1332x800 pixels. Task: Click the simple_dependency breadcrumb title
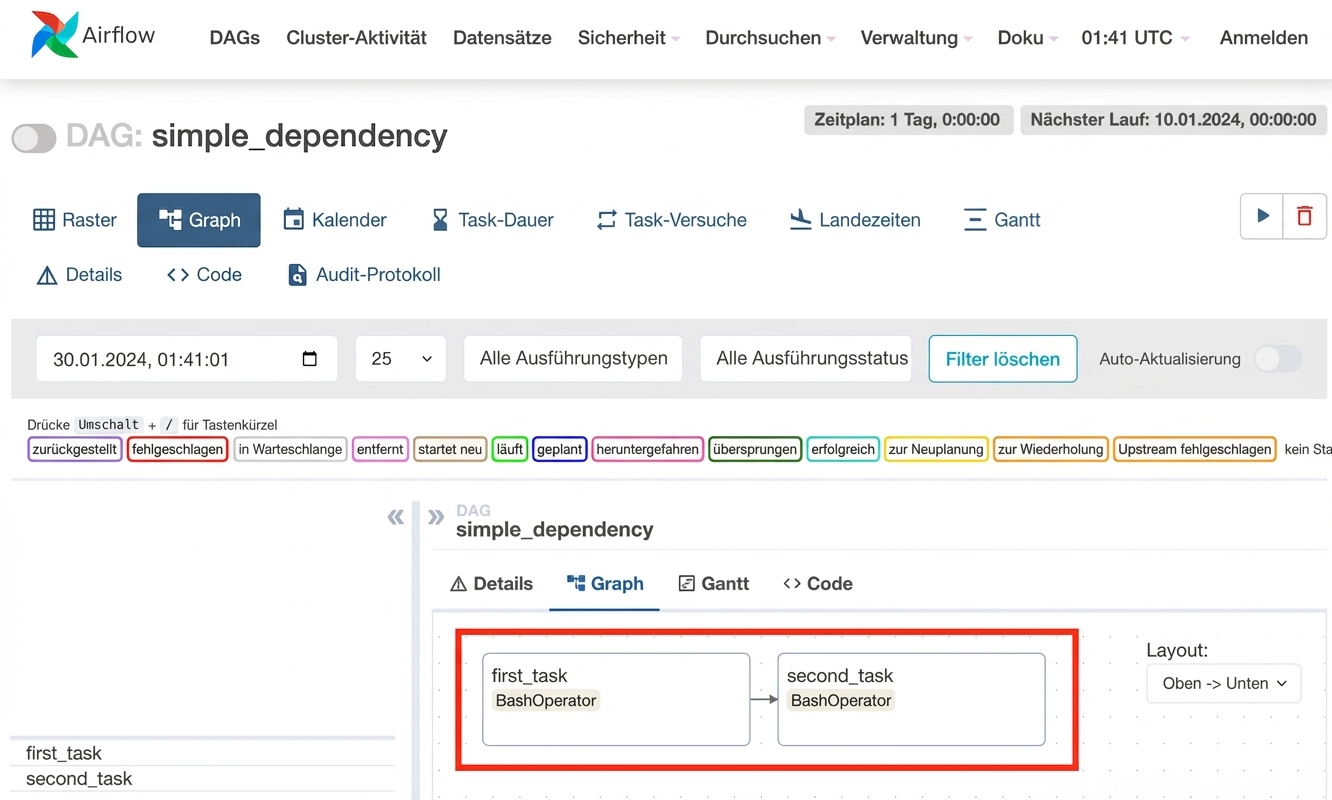[x=555, y=530]
